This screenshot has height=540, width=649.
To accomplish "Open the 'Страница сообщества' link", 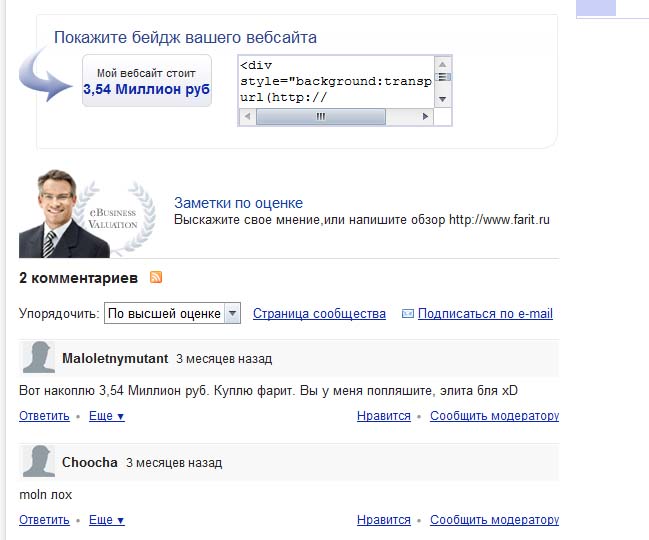I will point(319,314).
